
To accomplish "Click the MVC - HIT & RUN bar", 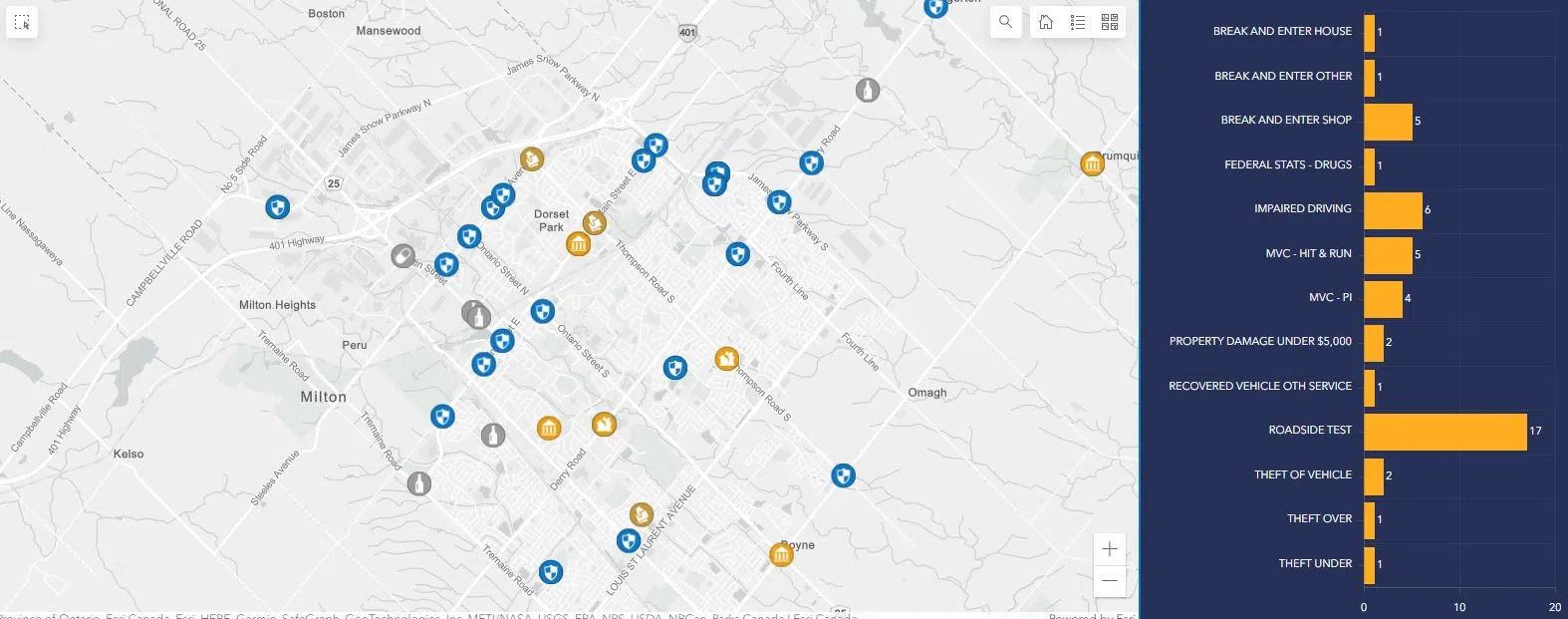I will click(1388, 255).
